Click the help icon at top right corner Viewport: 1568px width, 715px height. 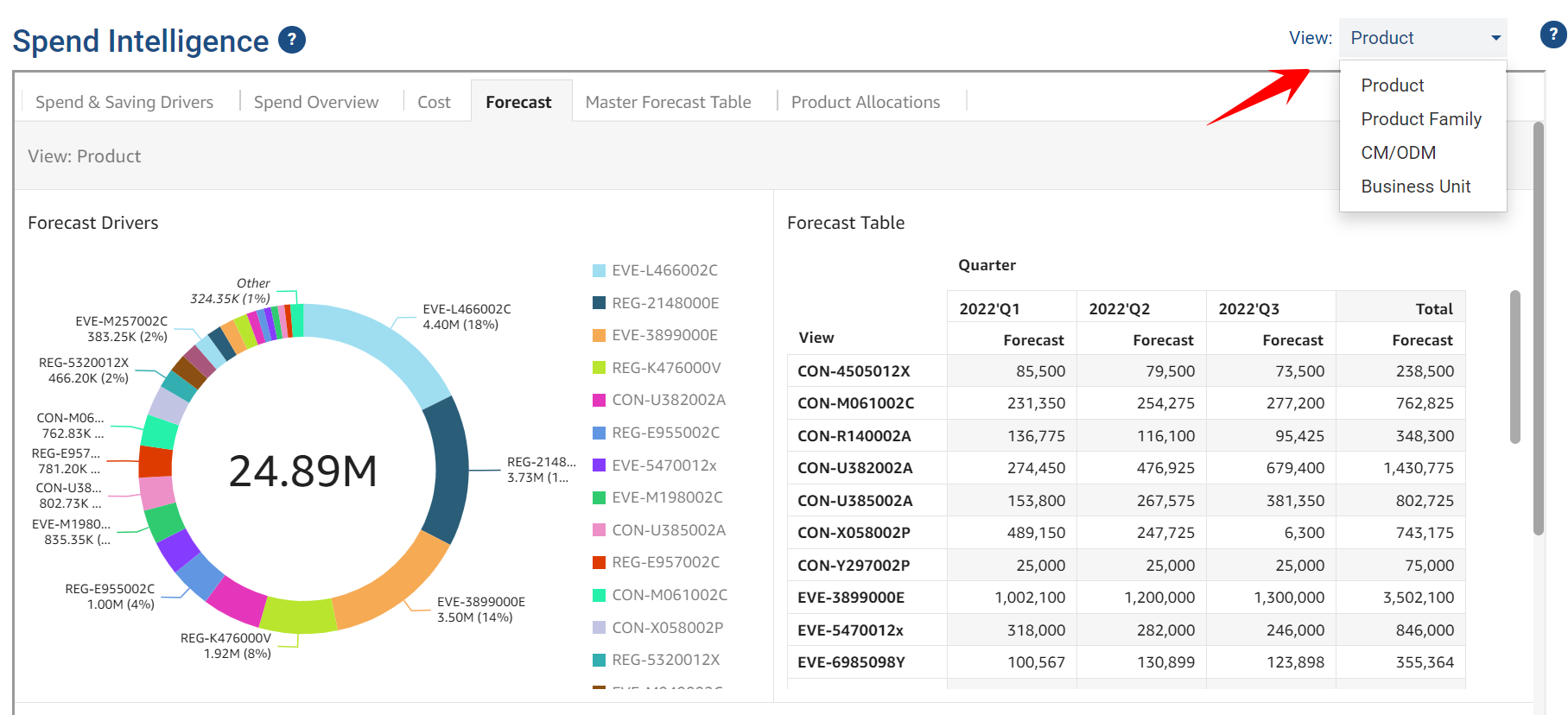tap(1552, 35)
